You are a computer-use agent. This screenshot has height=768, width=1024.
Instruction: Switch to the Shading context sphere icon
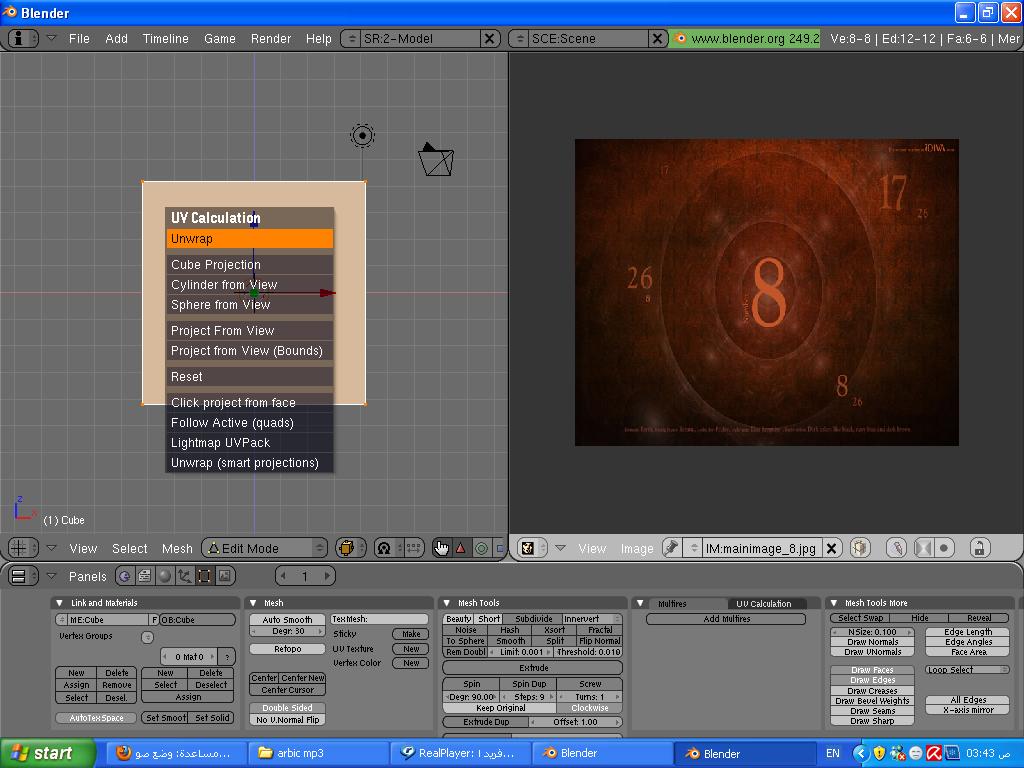(x=165, y=576)
